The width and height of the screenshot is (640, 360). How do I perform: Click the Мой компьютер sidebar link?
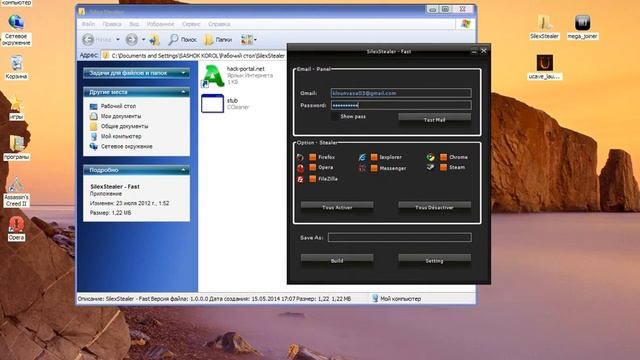121,136
